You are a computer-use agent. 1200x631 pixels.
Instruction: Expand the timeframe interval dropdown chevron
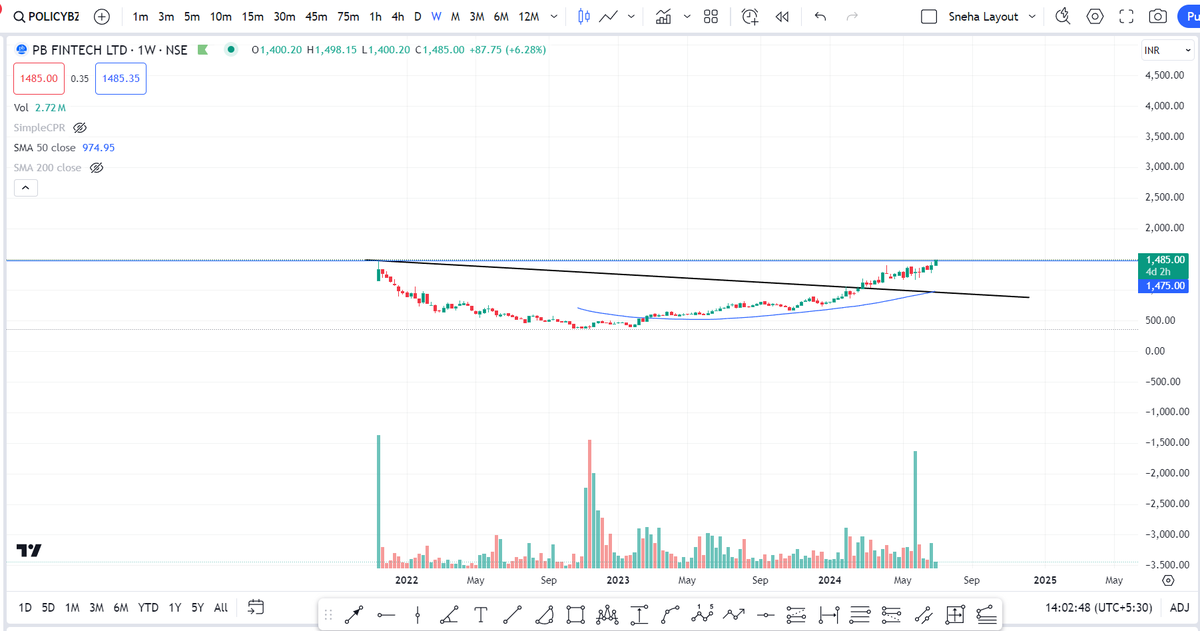[x=554, y=17]
